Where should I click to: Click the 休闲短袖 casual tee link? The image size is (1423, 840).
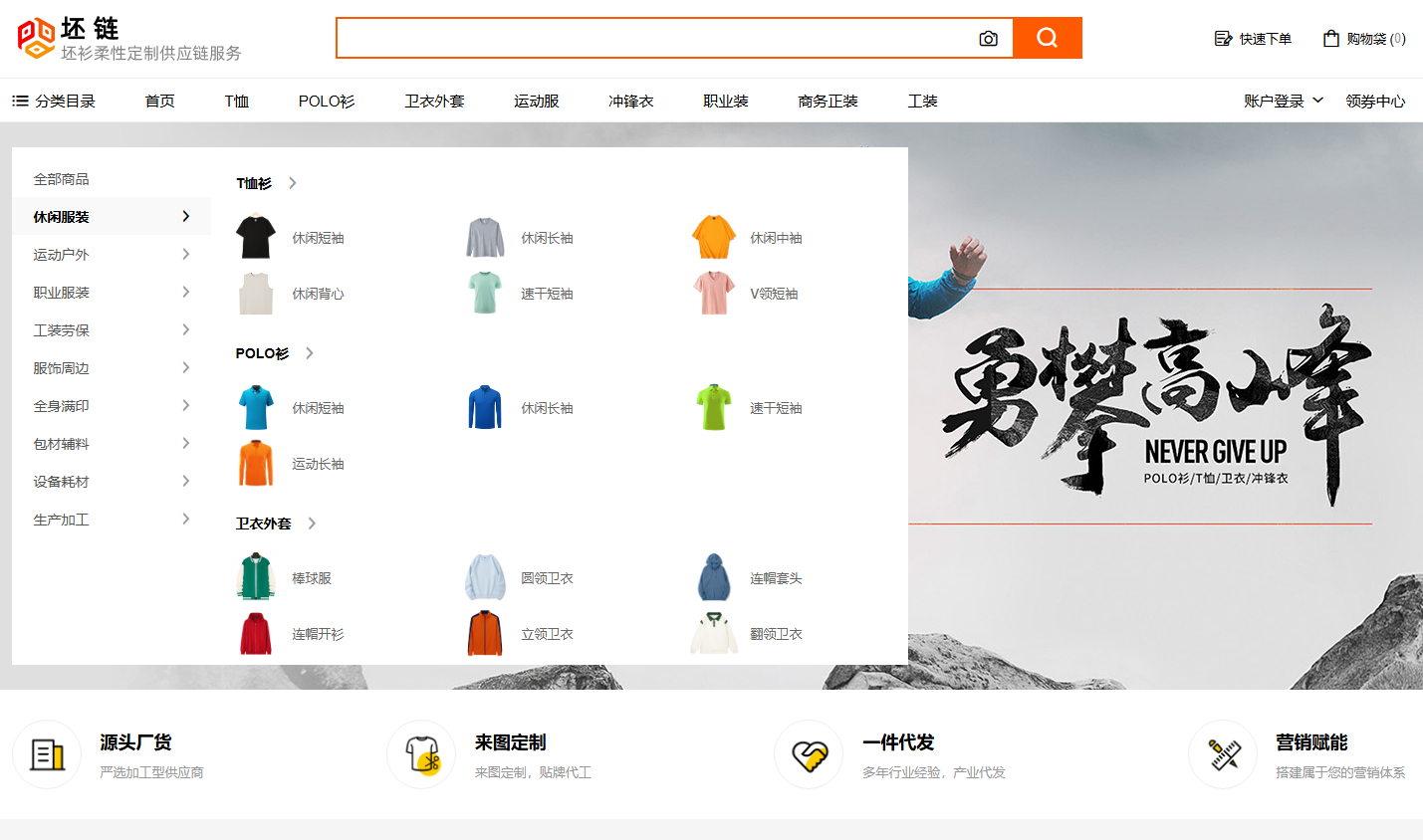pos(318,238)
